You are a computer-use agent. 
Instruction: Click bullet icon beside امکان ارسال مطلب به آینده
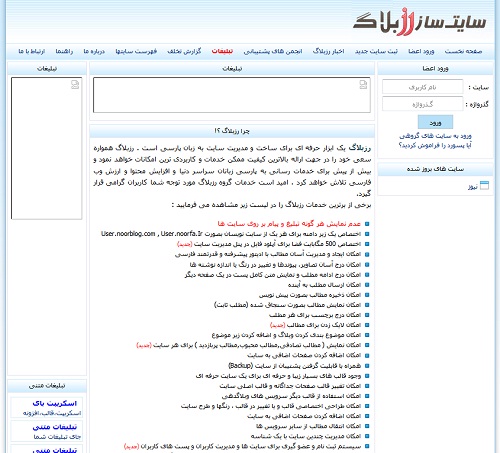pos(367,285)
